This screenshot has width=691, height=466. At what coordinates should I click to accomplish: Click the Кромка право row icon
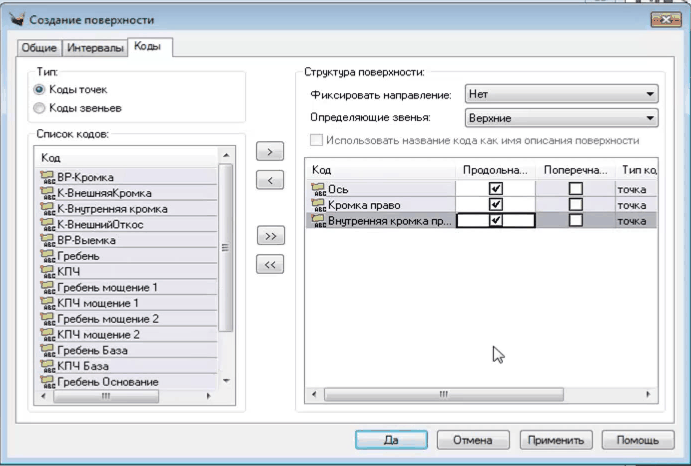tap(319, 204)
